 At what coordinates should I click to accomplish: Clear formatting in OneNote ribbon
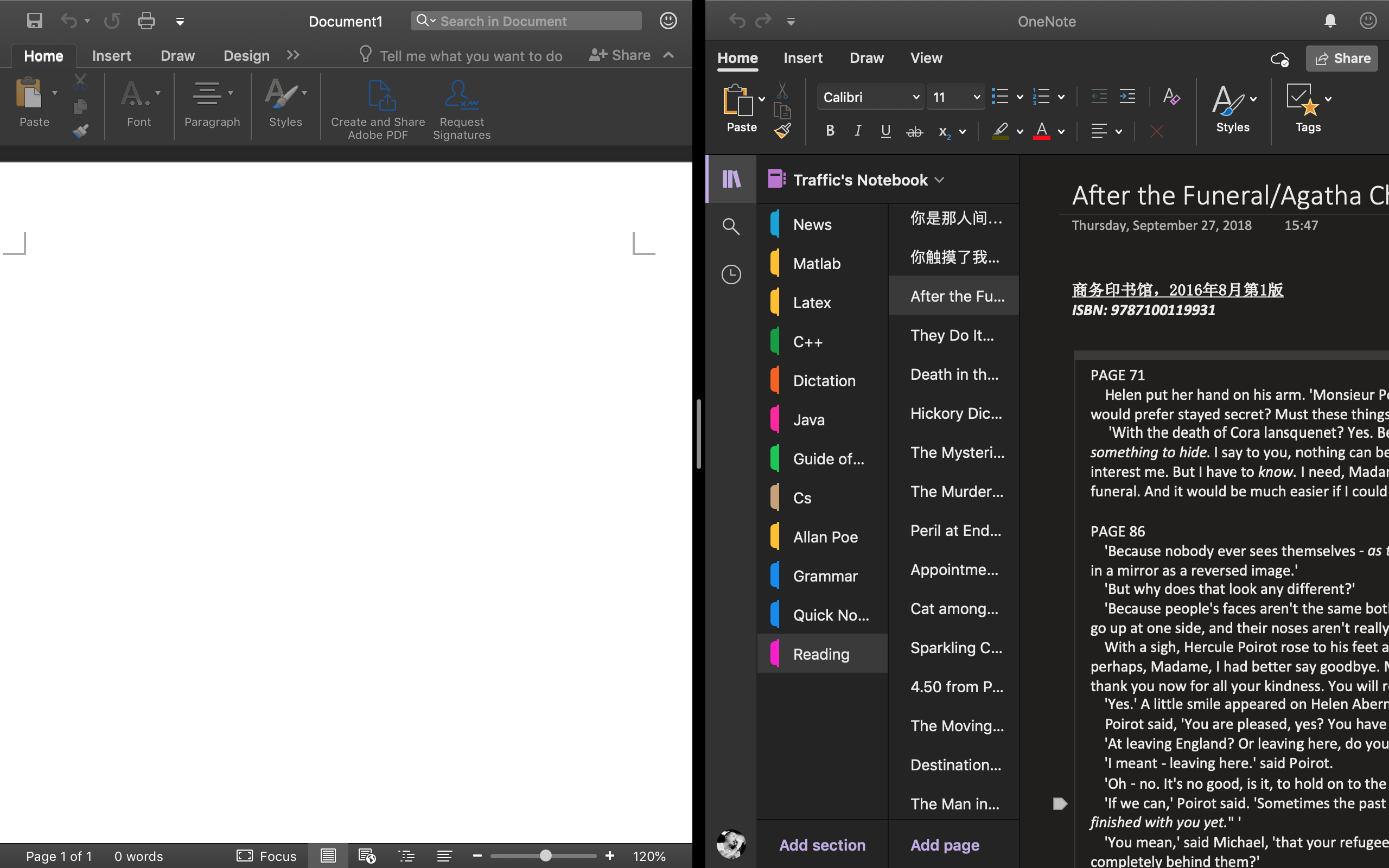[1171, 97]
